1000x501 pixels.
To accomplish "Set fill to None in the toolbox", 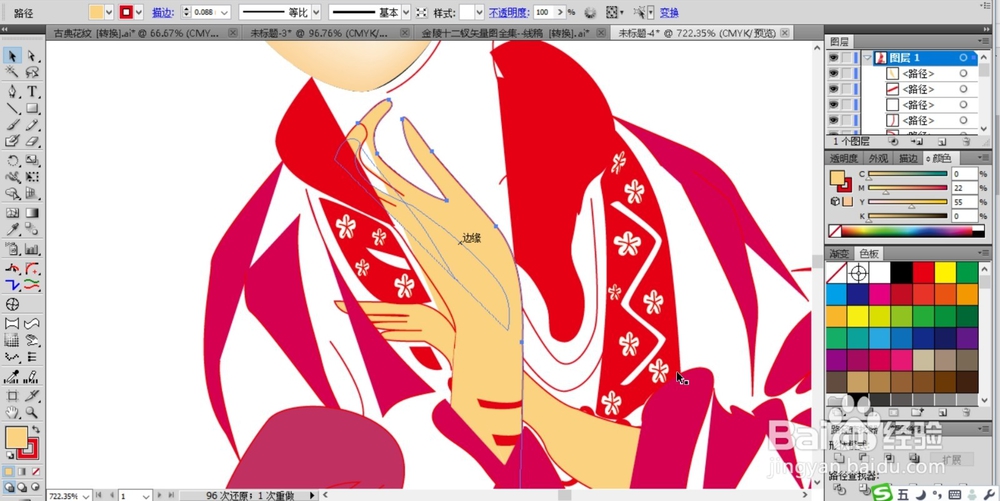I will pyautogui.click(x=36, y=472).
